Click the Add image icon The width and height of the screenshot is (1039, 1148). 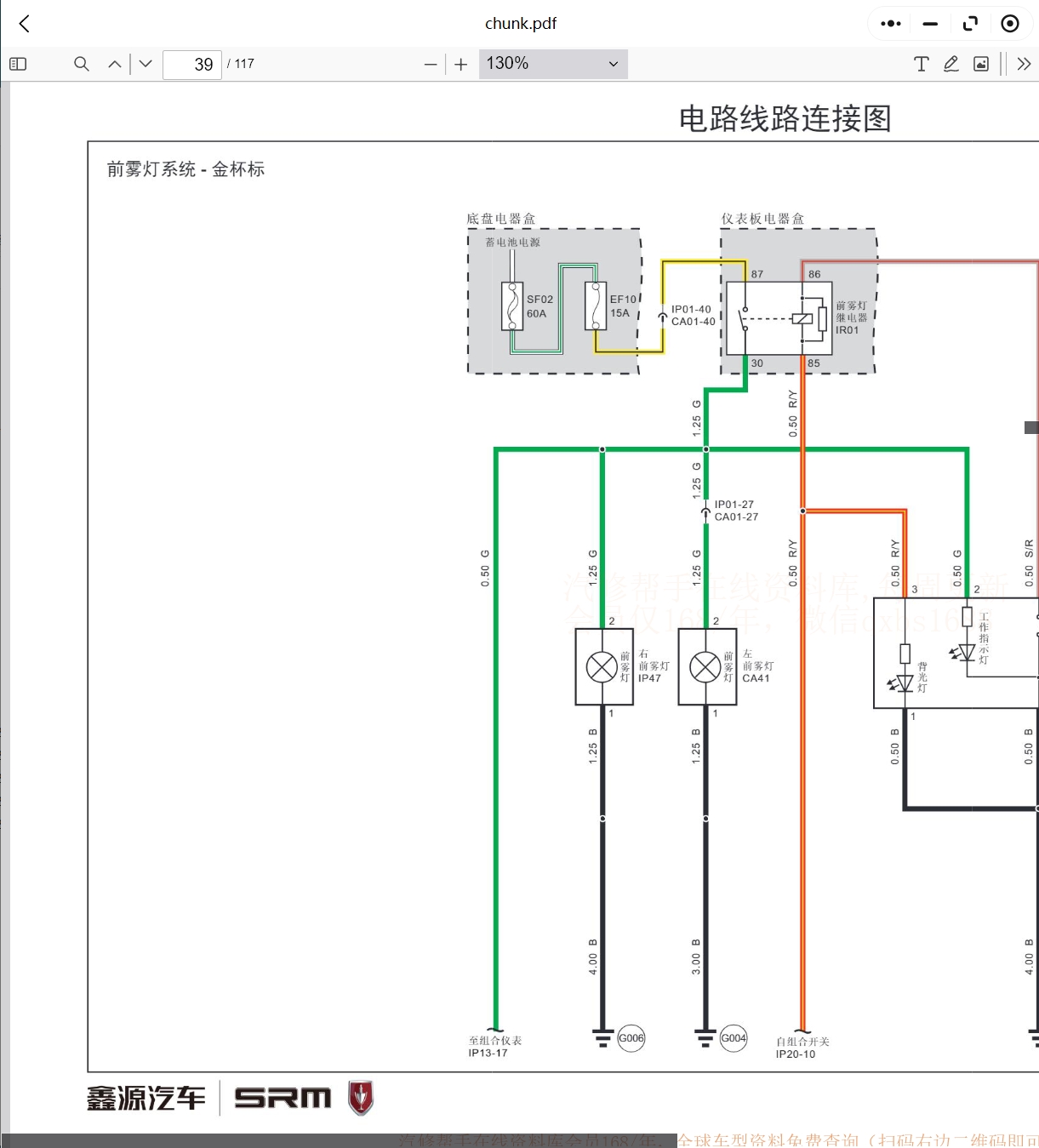point(982,63)
